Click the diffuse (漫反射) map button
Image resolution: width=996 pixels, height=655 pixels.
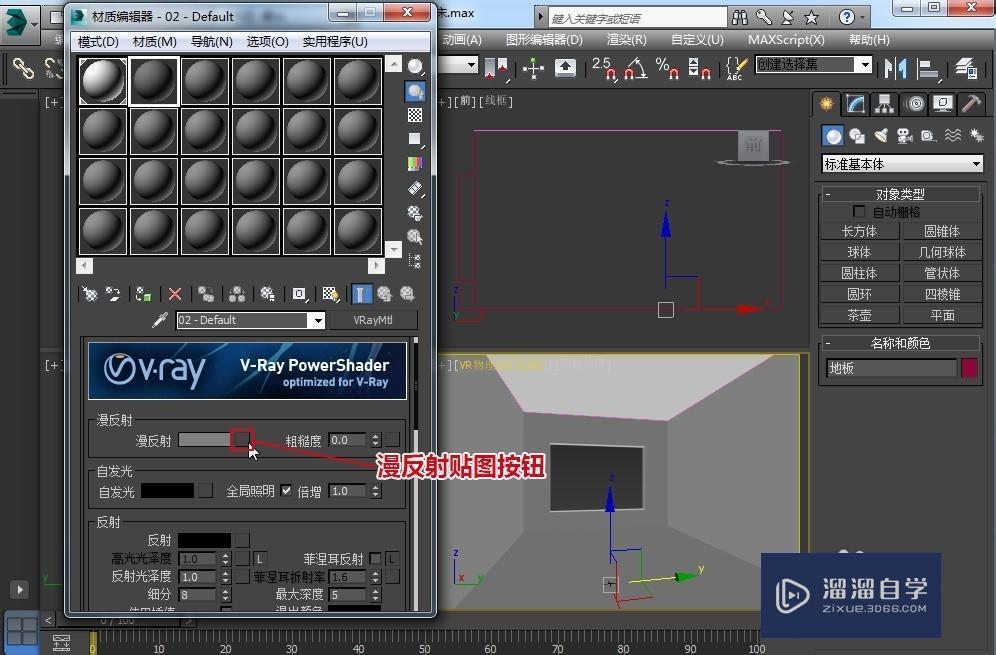coord(240,439)
